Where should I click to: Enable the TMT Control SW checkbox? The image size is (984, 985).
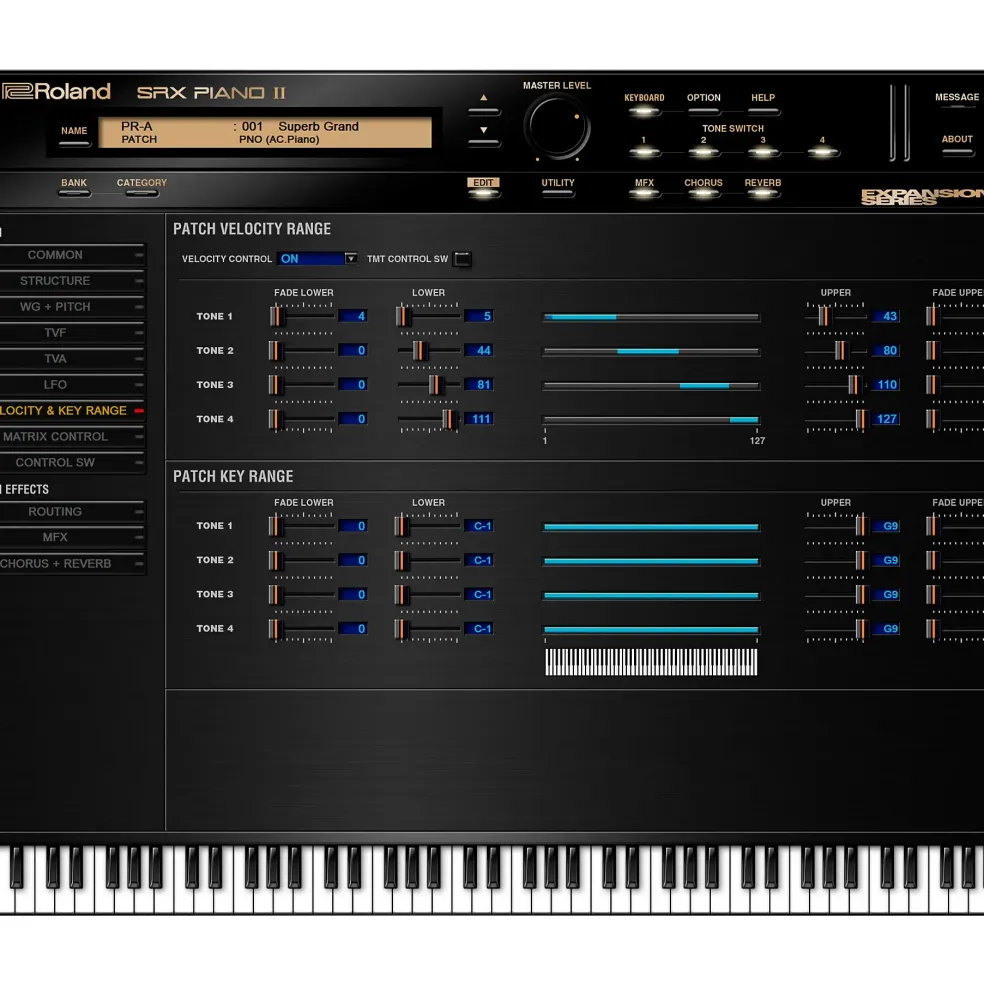click(462, 259)
